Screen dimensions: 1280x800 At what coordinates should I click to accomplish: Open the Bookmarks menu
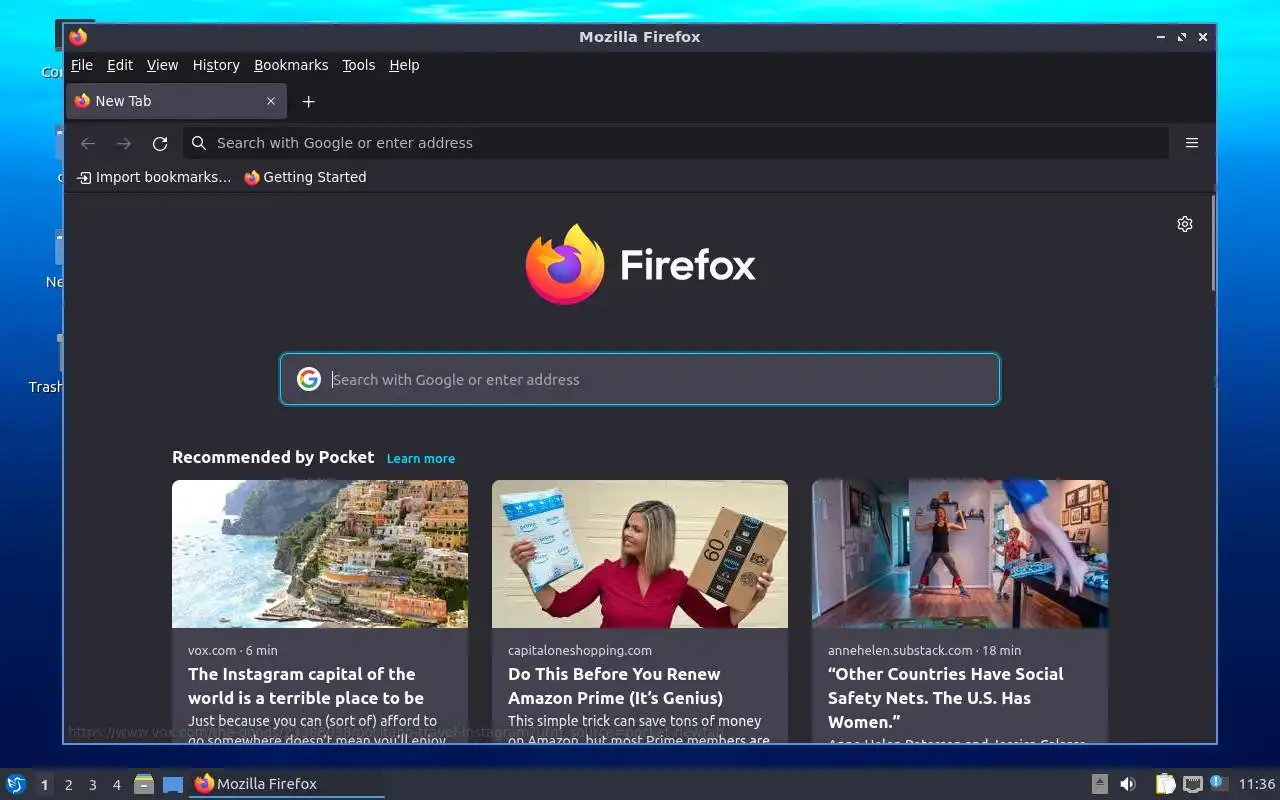coord(291,65)
